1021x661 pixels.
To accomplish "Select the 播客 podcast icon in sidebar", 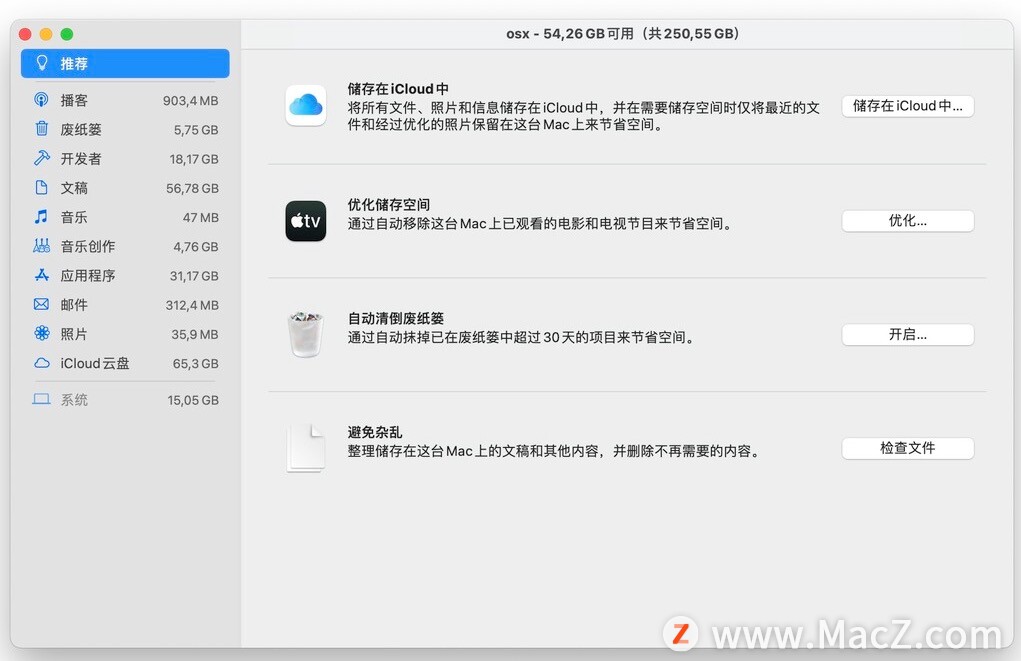I will (40, 100).
